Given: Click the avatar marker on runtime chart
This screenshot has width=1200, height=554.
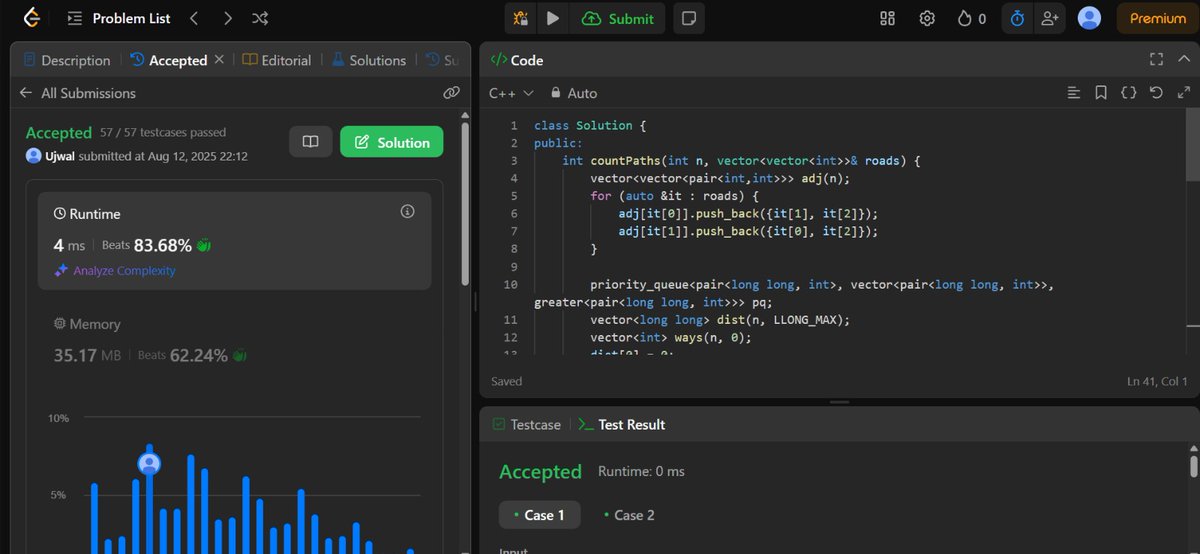Looking at the screenshot, I should tap(149, 464).
